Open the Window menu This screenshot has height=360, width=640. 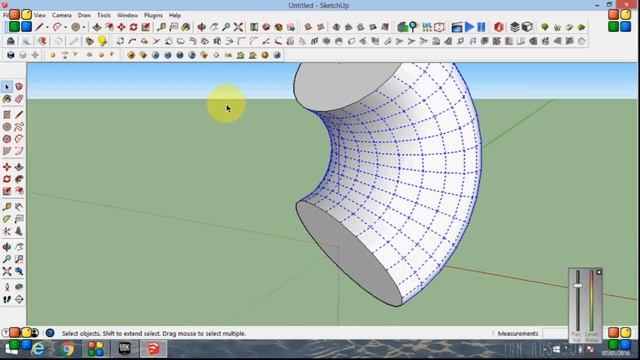pyautogui.click(x=127, y=15)
